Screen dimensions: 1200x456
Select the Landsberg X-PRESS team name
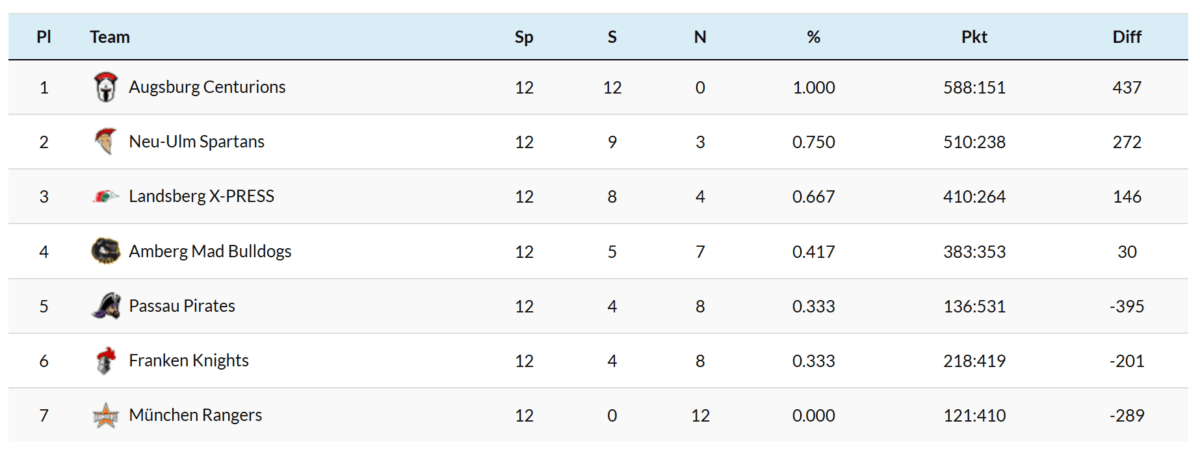[201, 196]
